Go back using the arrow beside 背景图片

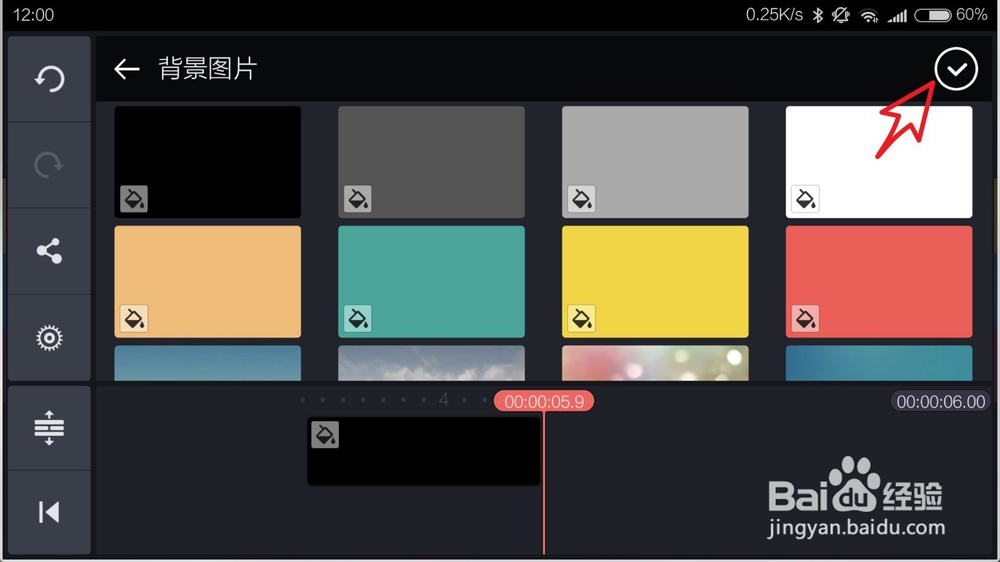pos(126,69)
